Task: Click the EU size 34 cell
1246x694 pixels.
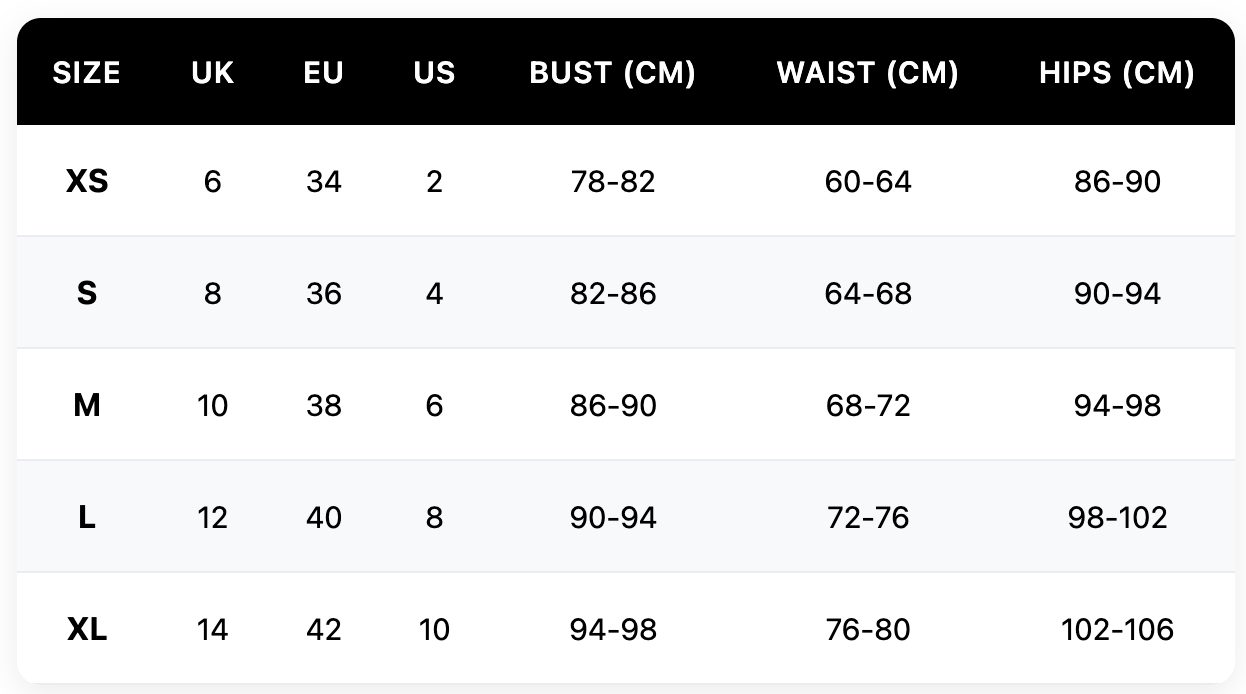Action: [x=323, y=182]
